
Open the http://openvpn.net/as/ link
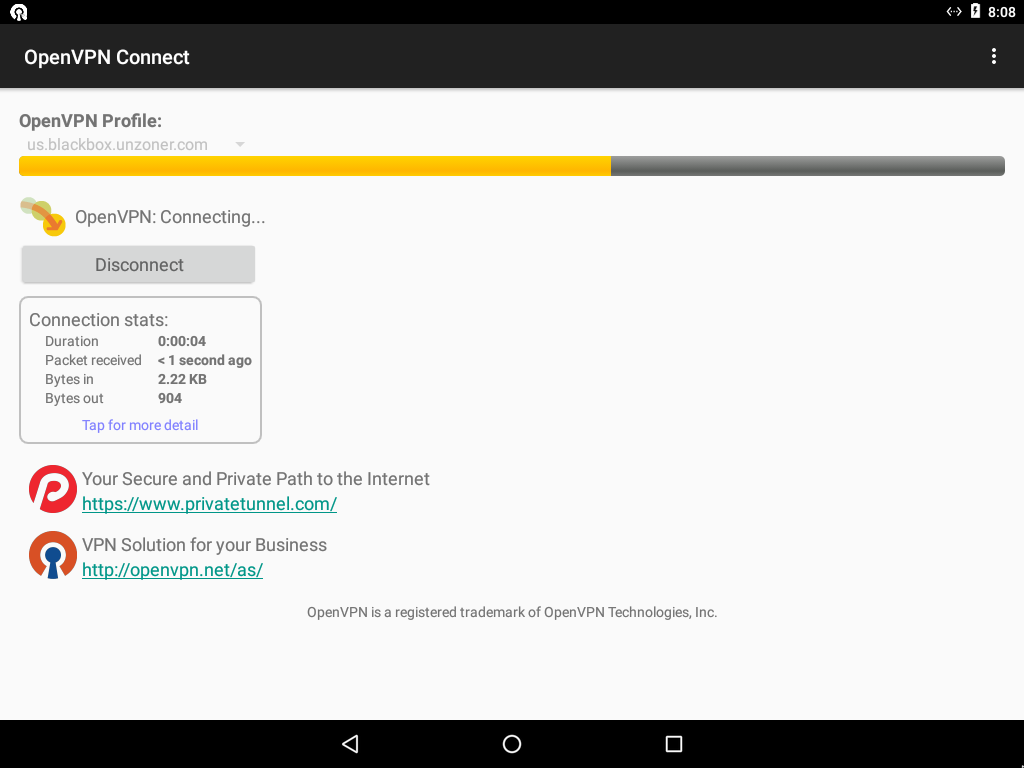[x=172, y=569]
